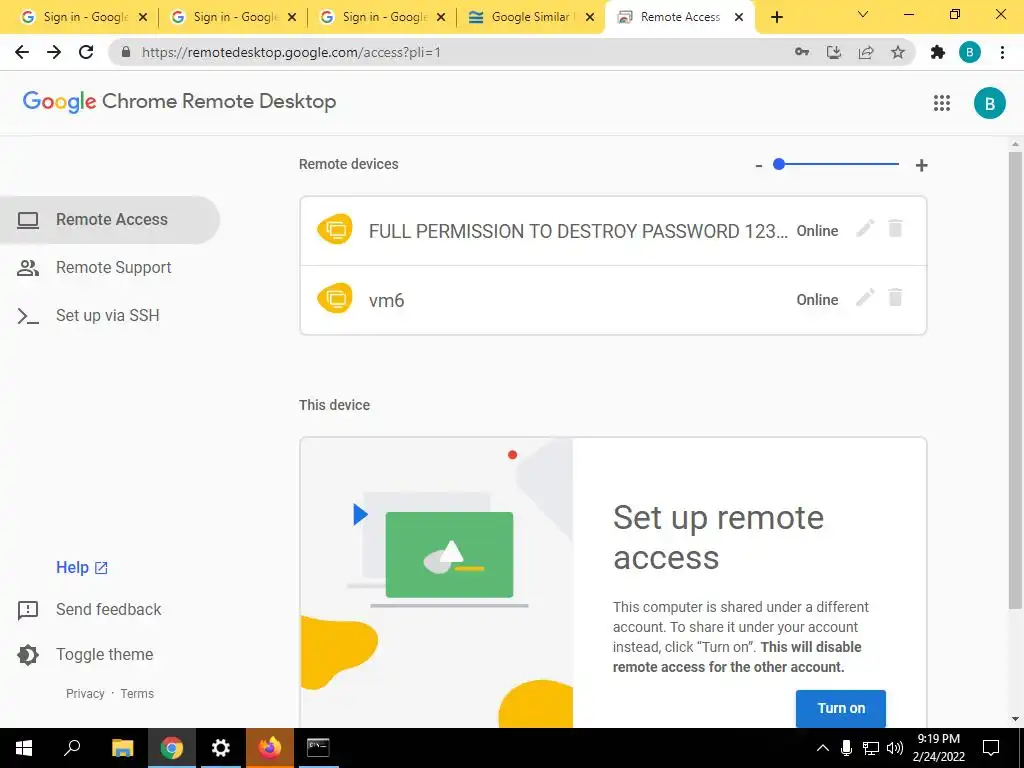Open the Windows Start menu

click(x=24, y=748)
